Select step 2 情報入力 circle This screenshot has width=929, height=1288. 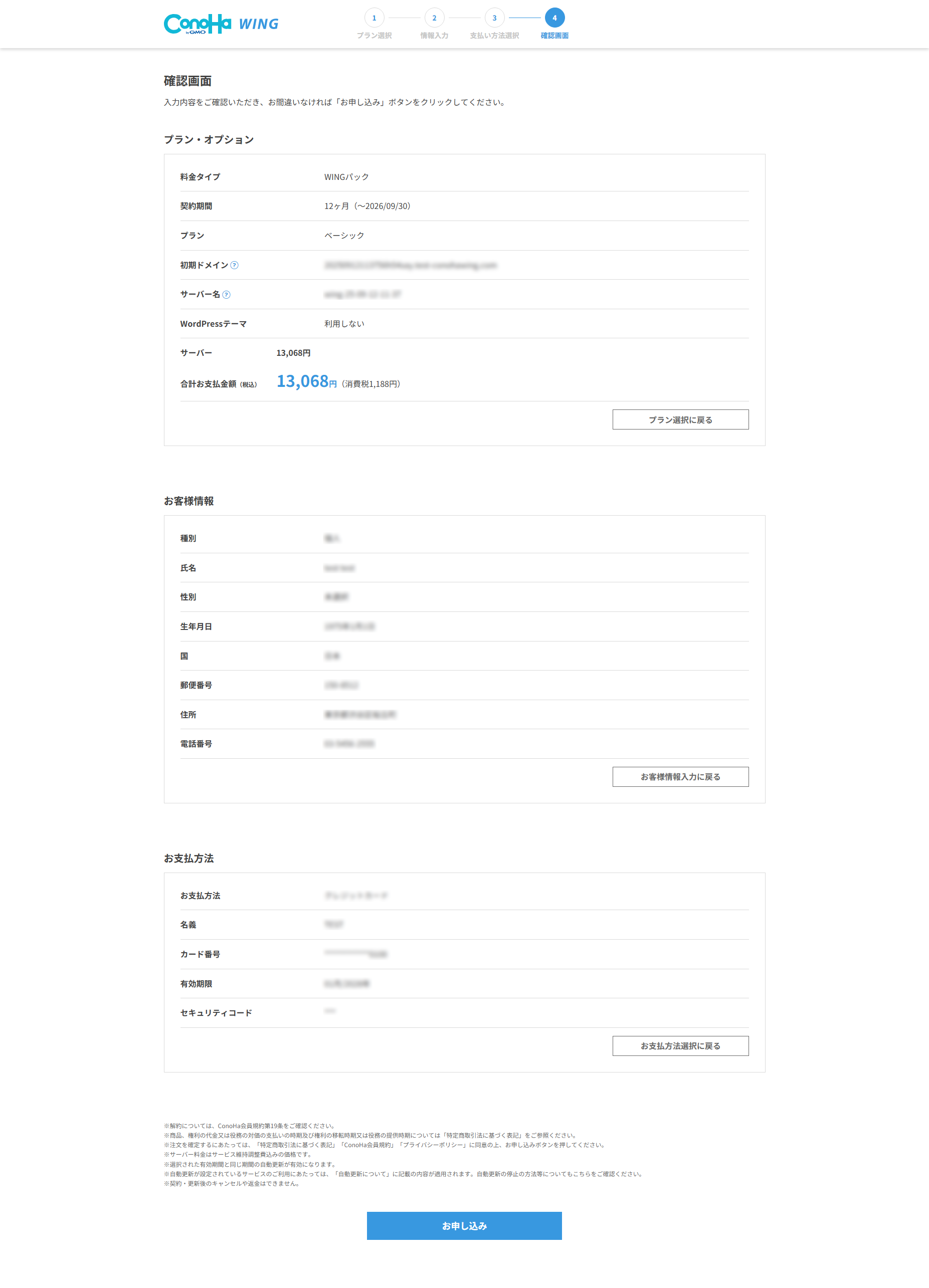[x=435, y=18]
